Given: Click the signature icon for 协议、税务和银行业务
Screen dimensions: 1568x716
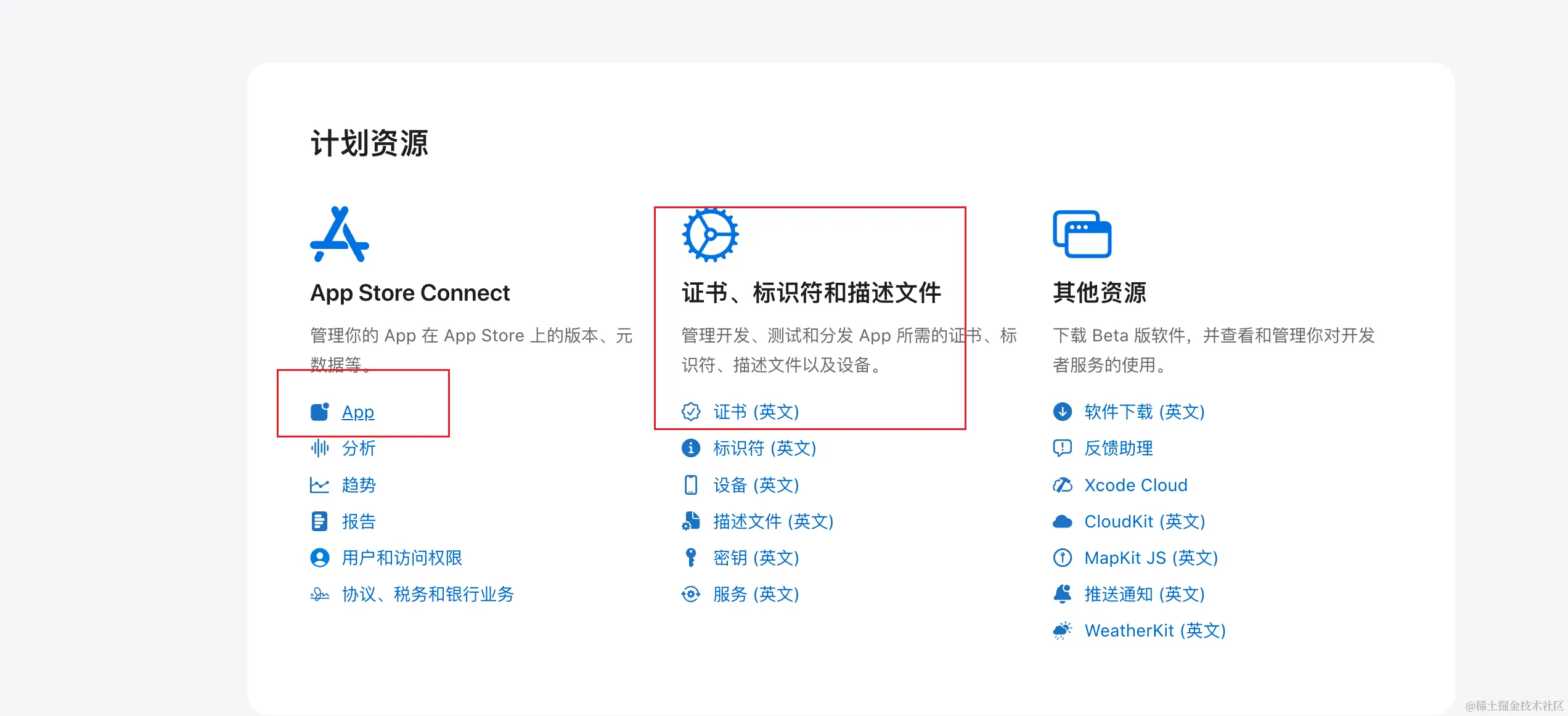Looking at the screenshot, I should click(320, 595).
